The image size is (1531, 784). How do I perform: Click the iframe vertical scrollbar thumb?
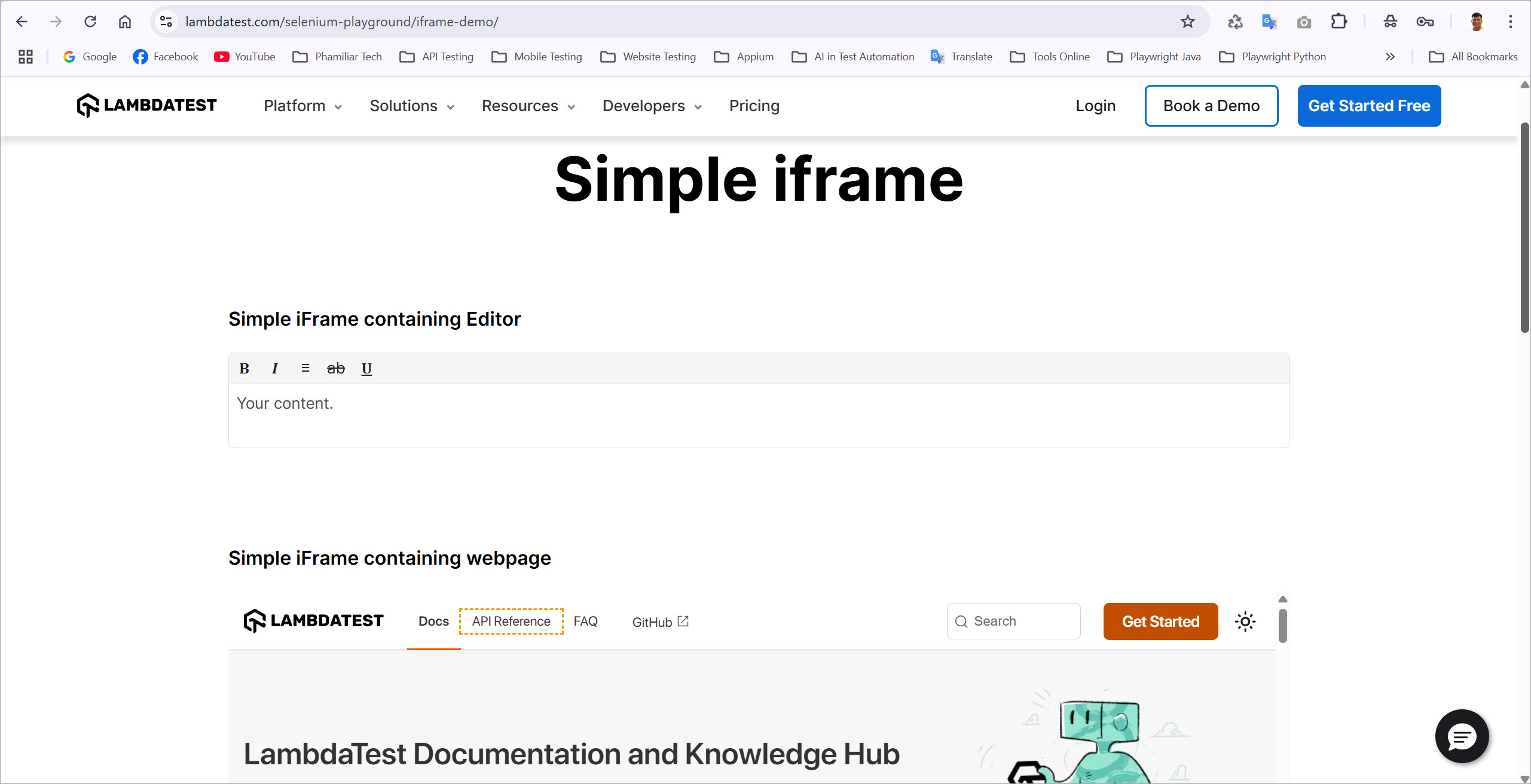pos(1282,626)
